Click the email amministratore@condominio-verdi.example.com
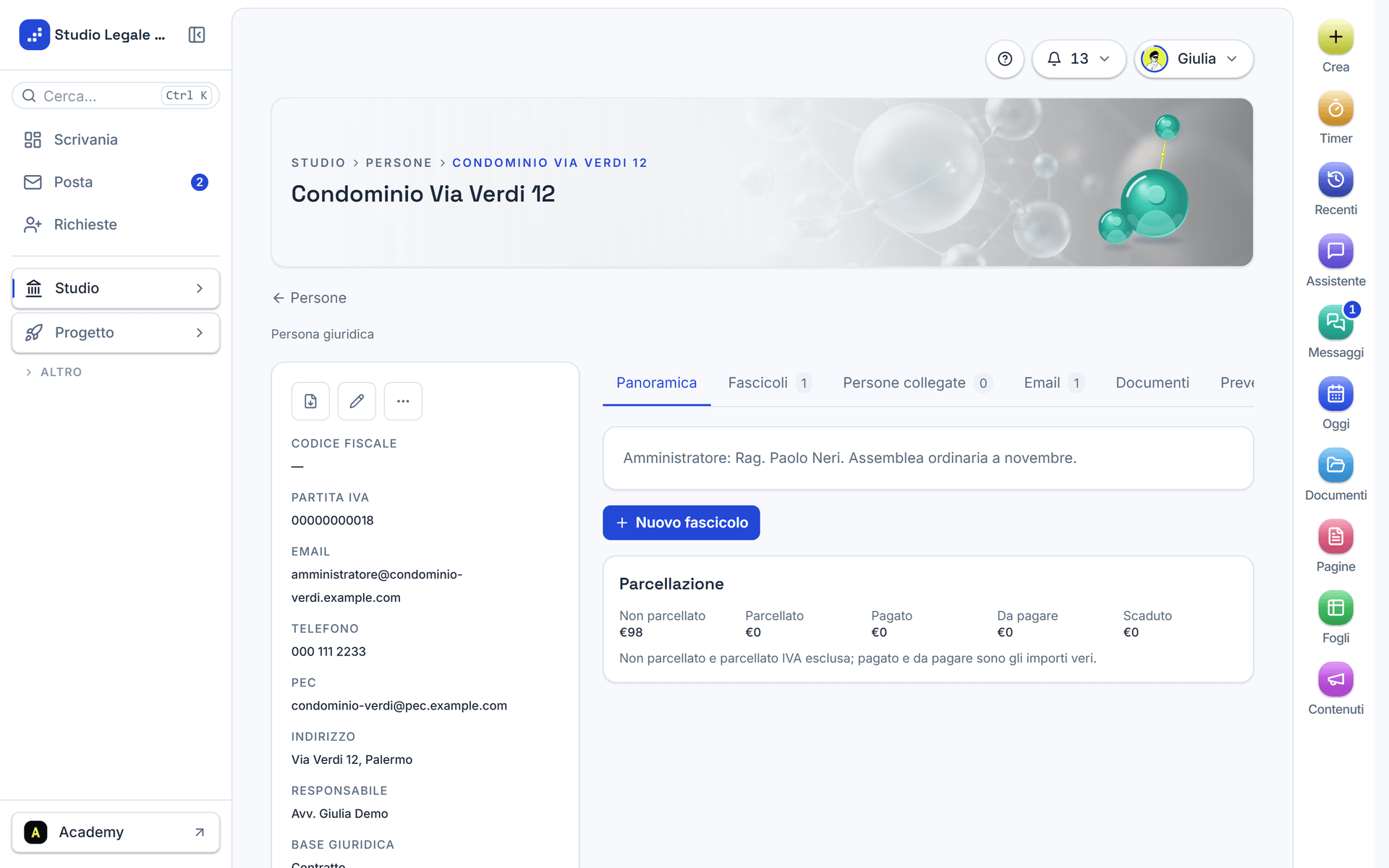 (x=377, y=587)
